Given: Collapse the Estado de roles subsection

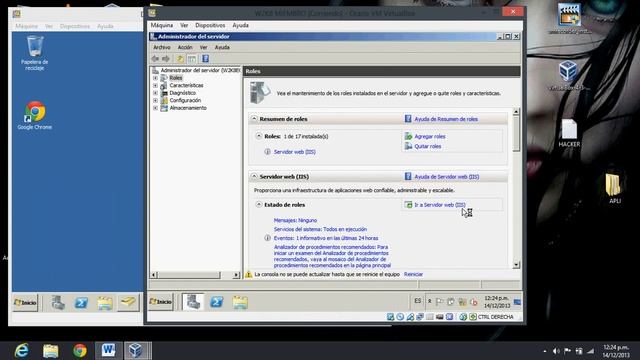Looking at the screenshot, I should tap(259, 204).
